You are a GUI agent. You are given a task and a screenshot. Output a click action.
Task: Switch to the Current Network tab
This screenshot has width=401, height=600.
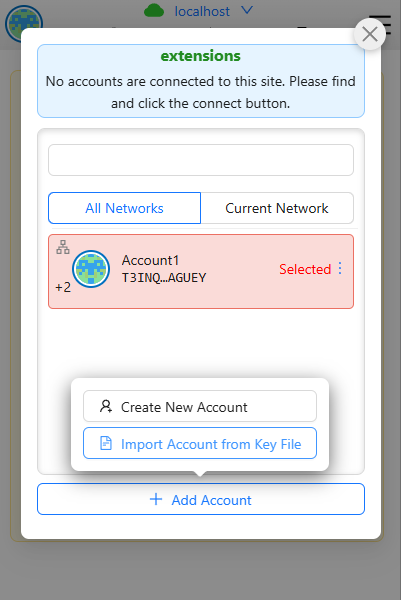pos(277,208)
